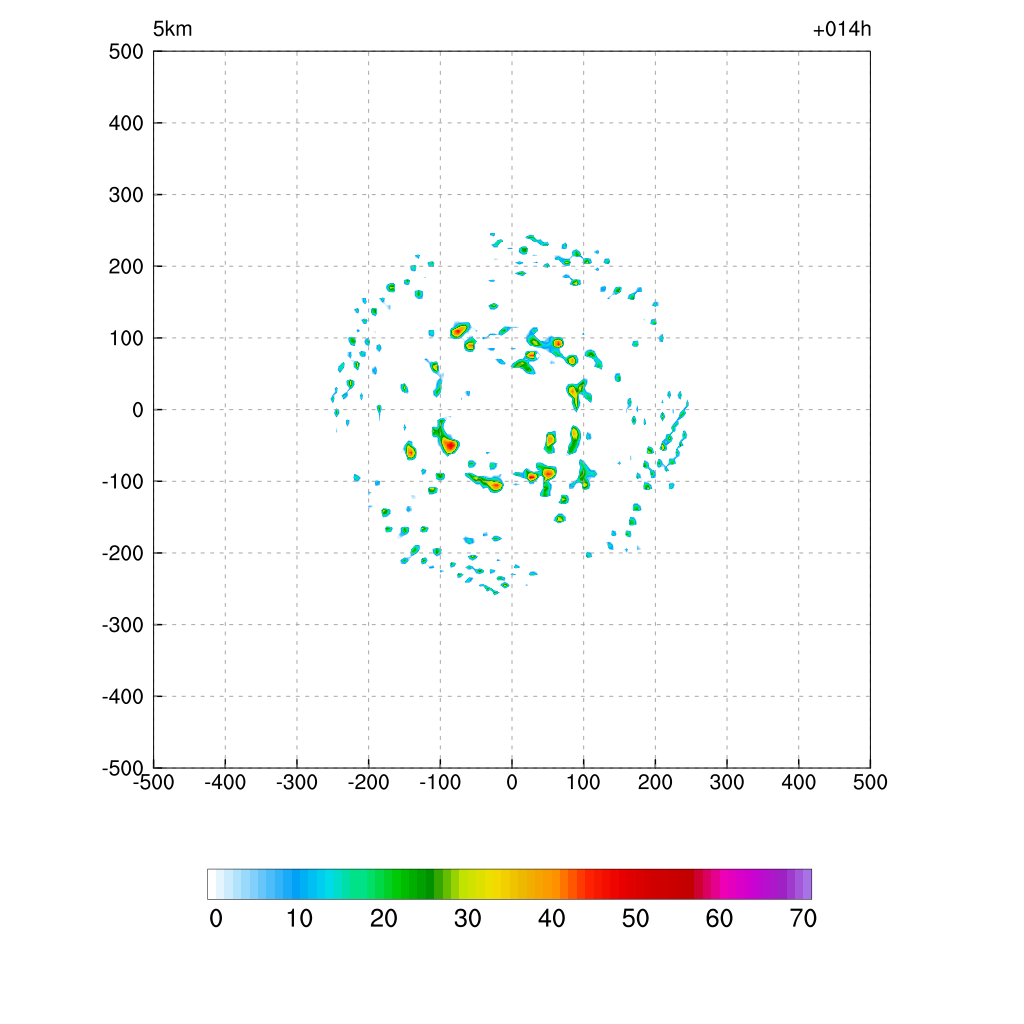Pick the colorbar label 50
Viewport: 1024px width, 1024px height.
click(635, 919)
